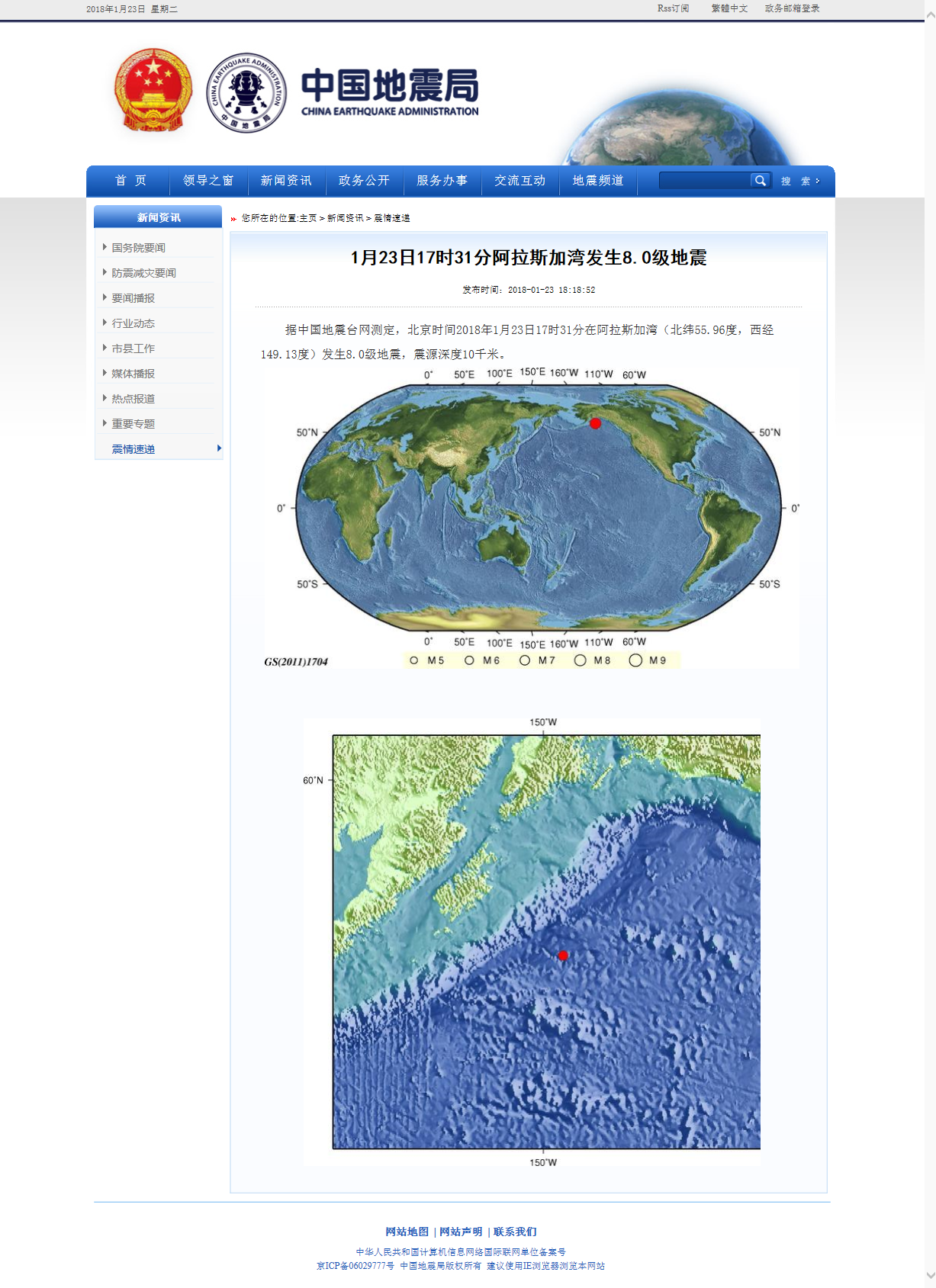Click the China Earthquake Administration seal logo
Viewport: 936px width, 1288px height.
246,93
